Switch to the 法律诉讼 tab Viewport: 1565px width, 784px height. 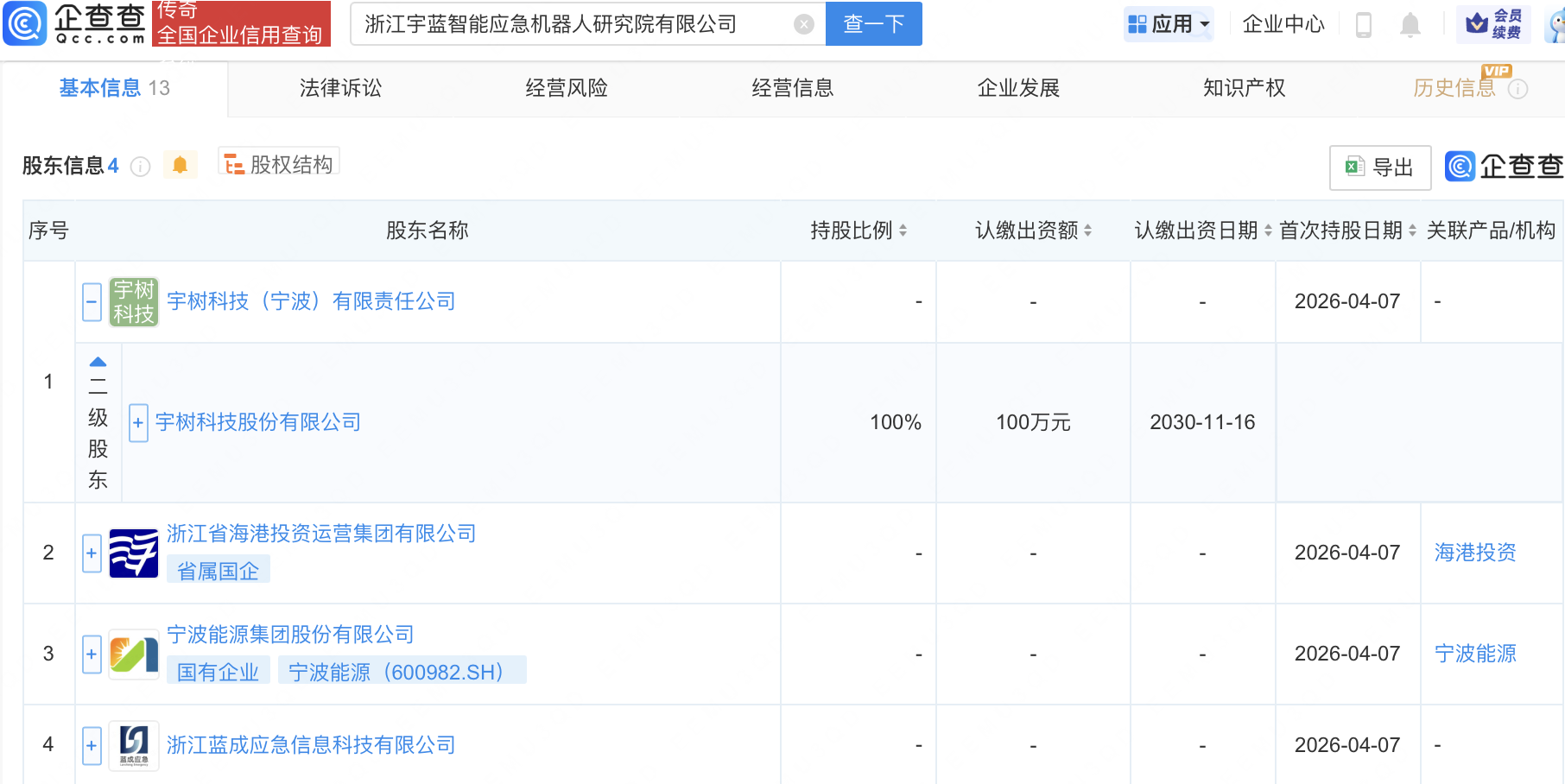[340, 88]
